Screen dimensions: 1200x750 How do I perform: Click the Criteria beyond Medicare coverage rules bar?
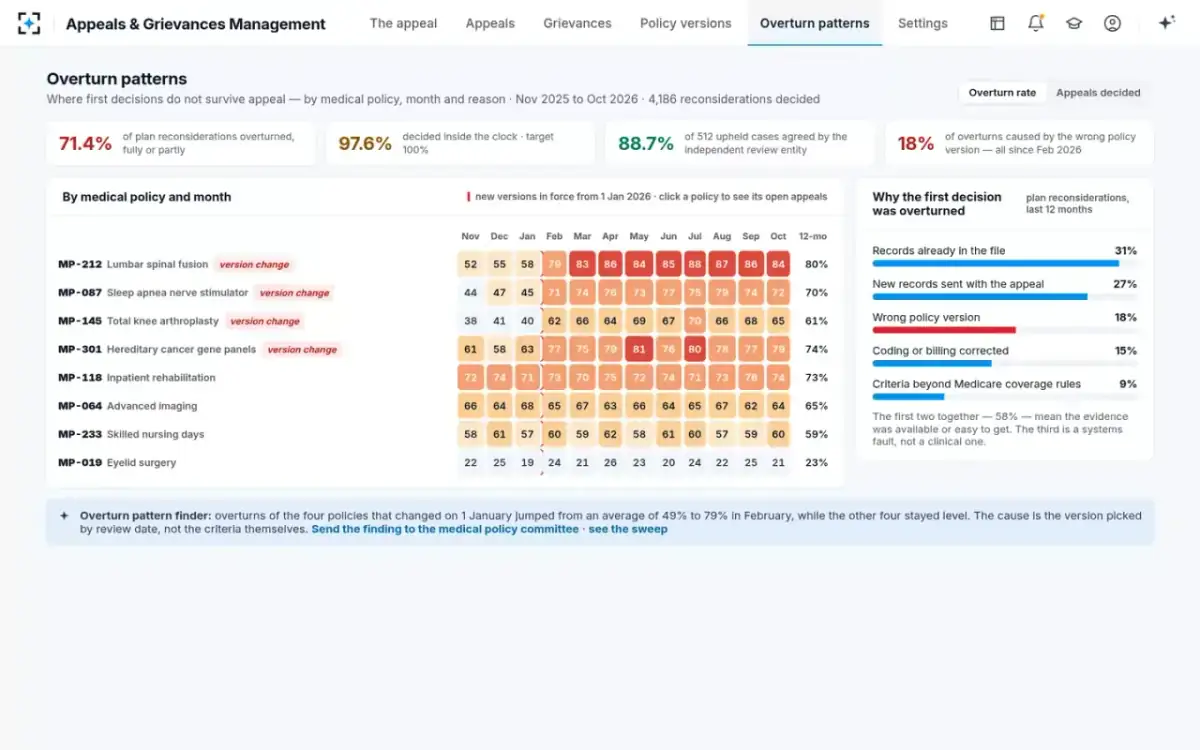(x=1004, y=397)
